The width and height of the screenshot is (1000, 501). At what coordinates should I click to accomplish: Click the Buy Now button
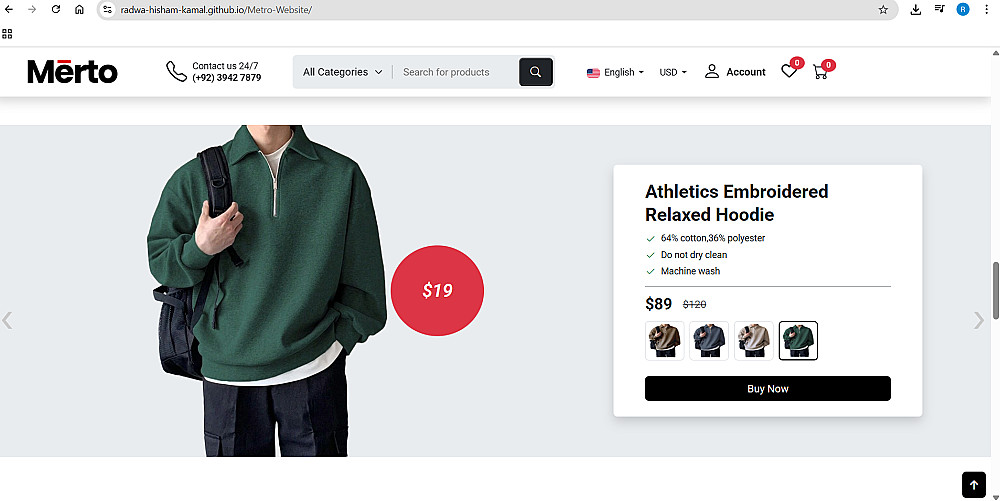(767, 389)
